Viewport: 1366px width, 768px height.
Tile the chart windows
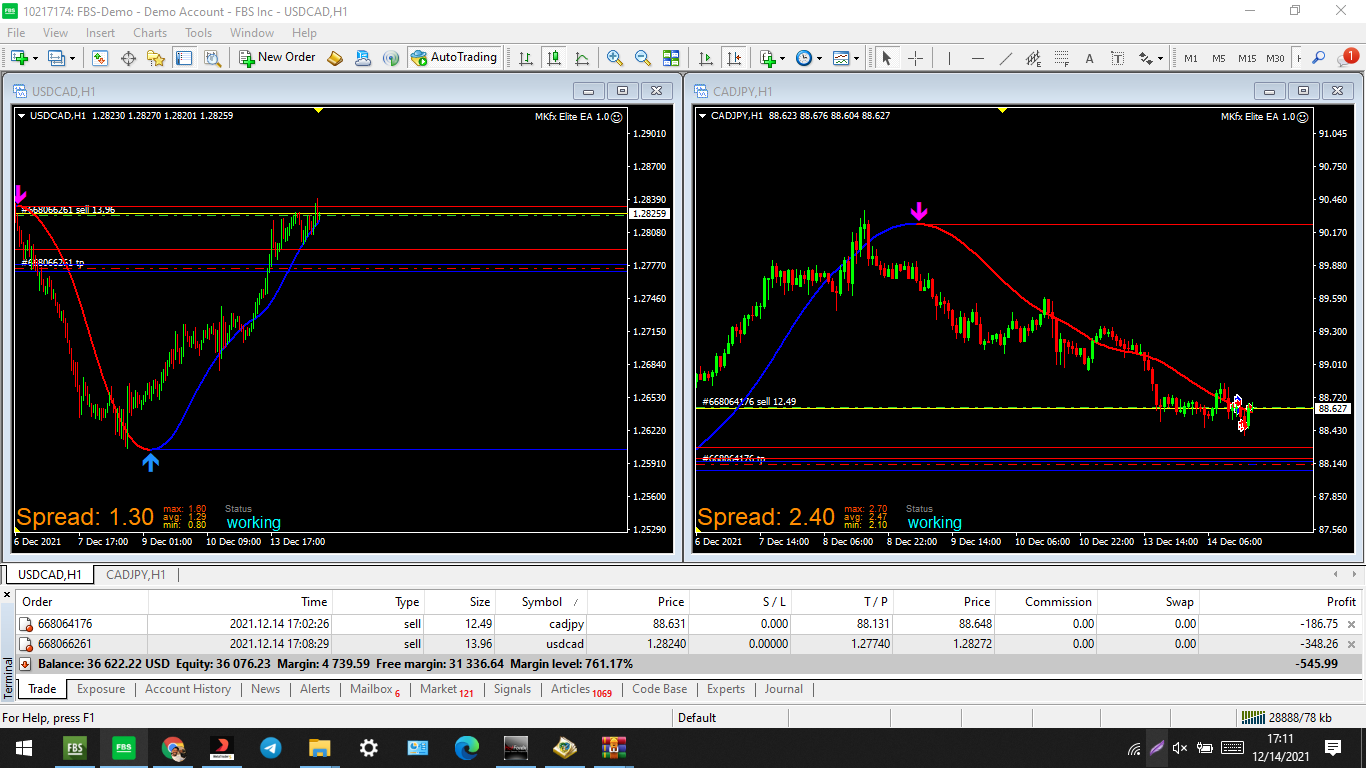point(671,58)
